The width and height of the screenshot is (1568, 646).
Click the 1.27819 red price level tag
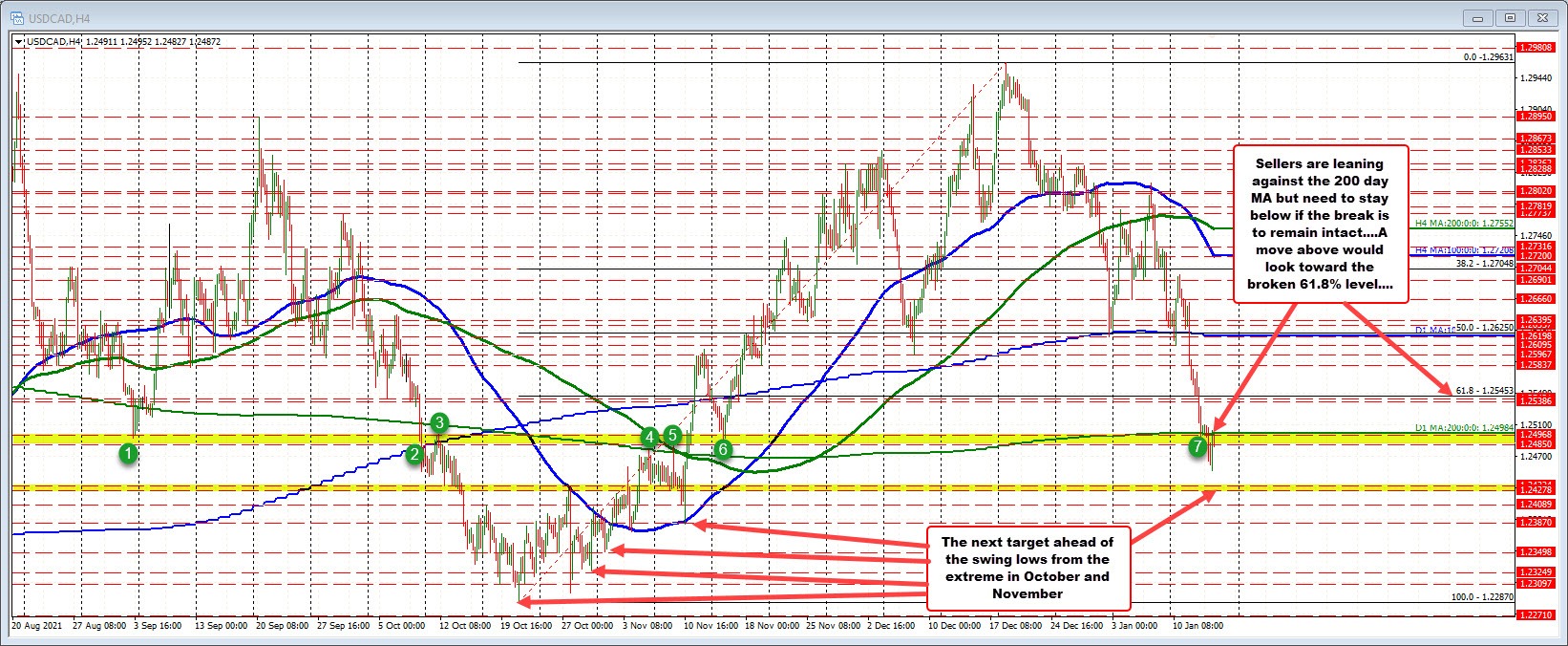tap(1537, 206)
